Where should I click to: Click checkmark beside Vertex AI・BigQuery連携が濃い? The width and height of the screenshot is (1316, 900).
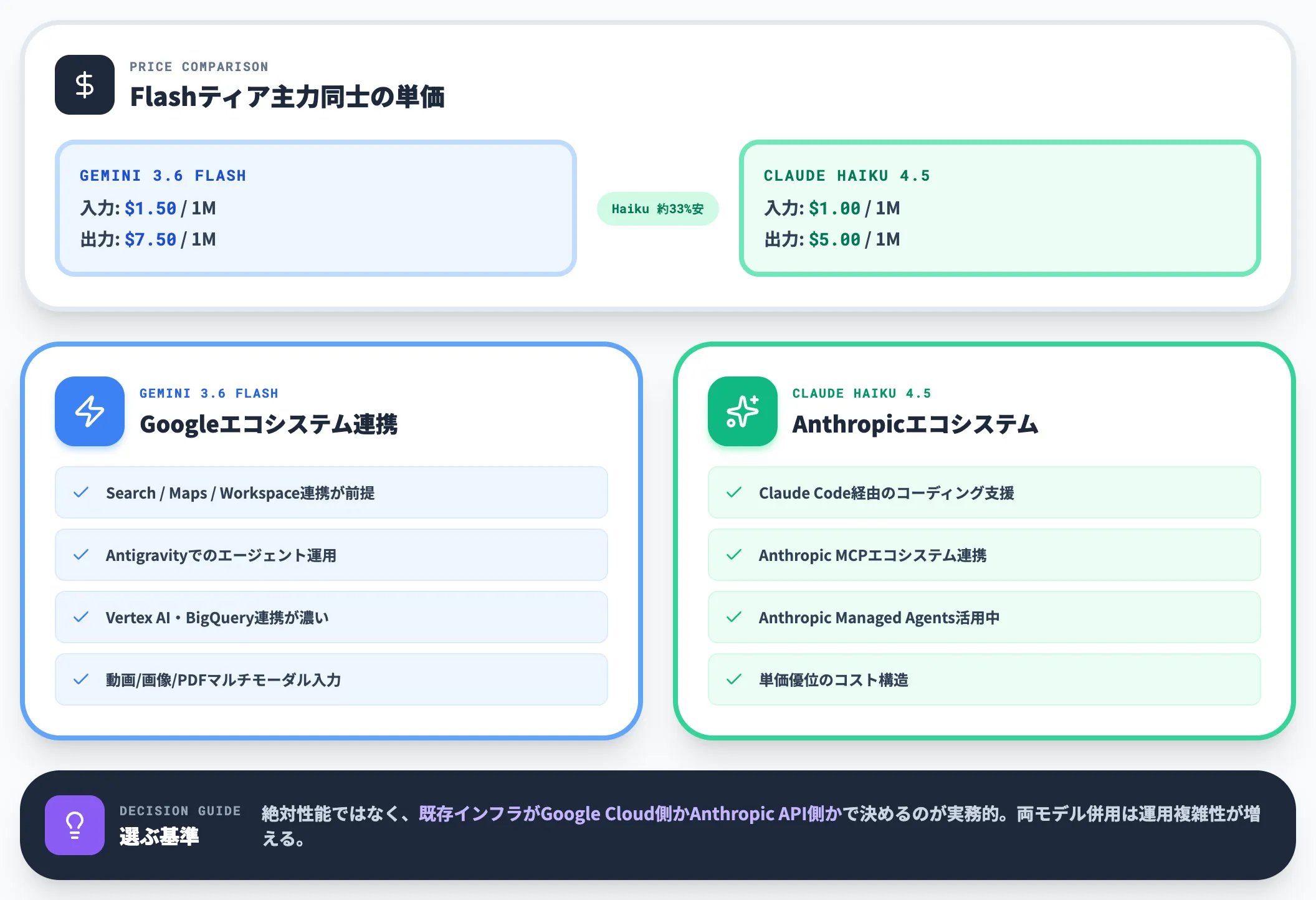pos(81,617)
